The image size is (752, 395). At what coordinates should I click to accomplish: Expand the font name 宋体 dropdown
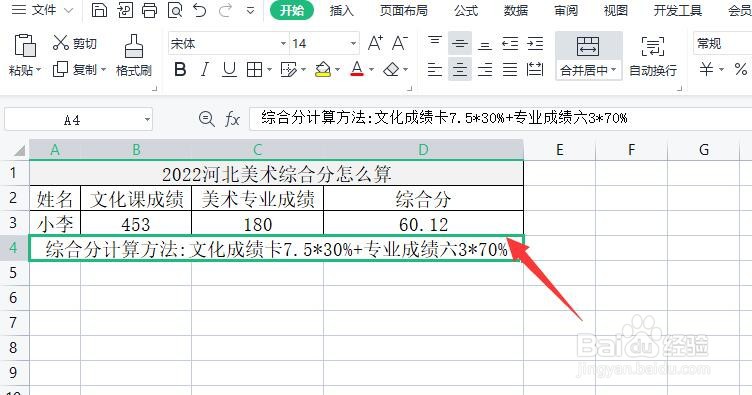[x=283, y=44]
